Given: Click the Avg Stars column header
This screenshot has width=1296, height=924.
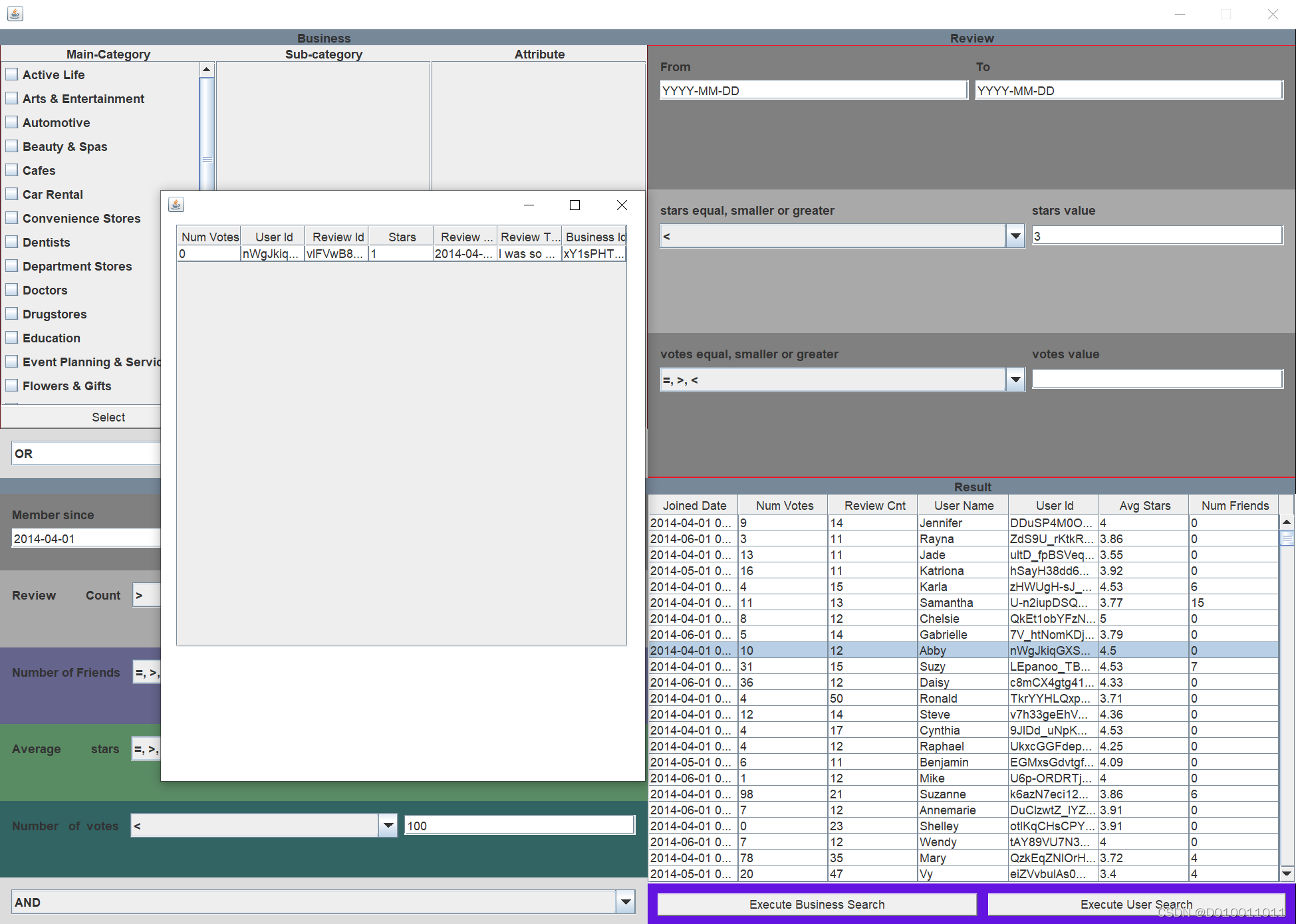Looking at the screenshot, I should pyautogui.click(x=1144, y=505).
